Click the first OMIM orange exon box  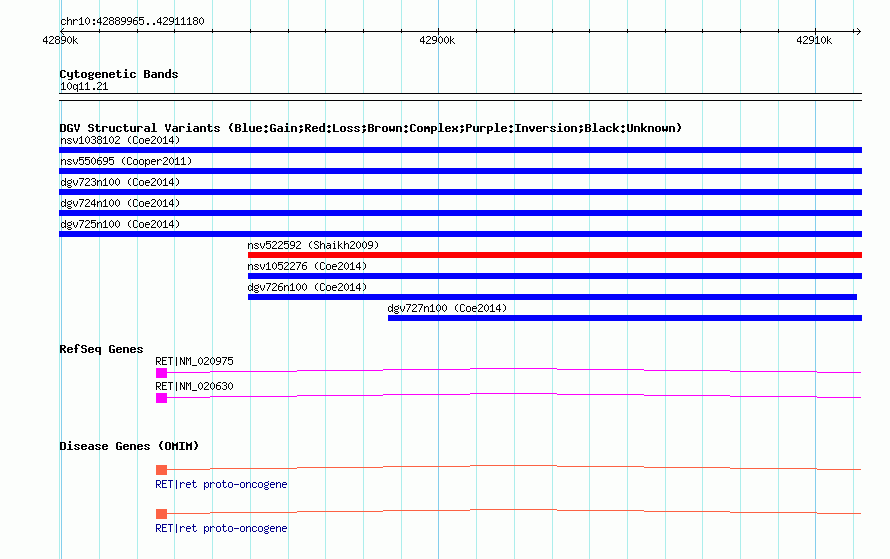click(162, 470)
